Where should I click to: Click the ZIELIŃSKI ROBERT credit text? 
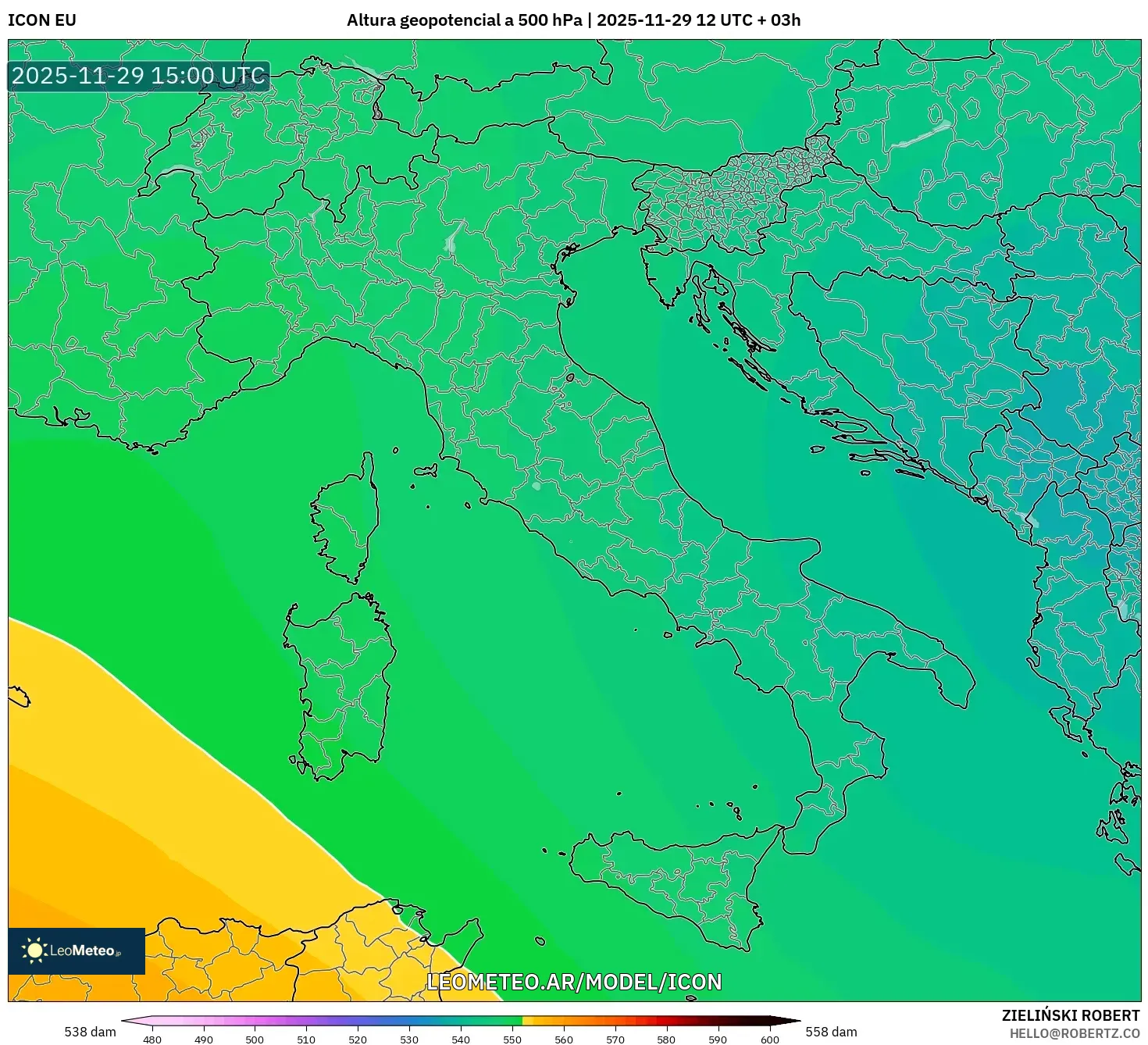point(1069,1014)
